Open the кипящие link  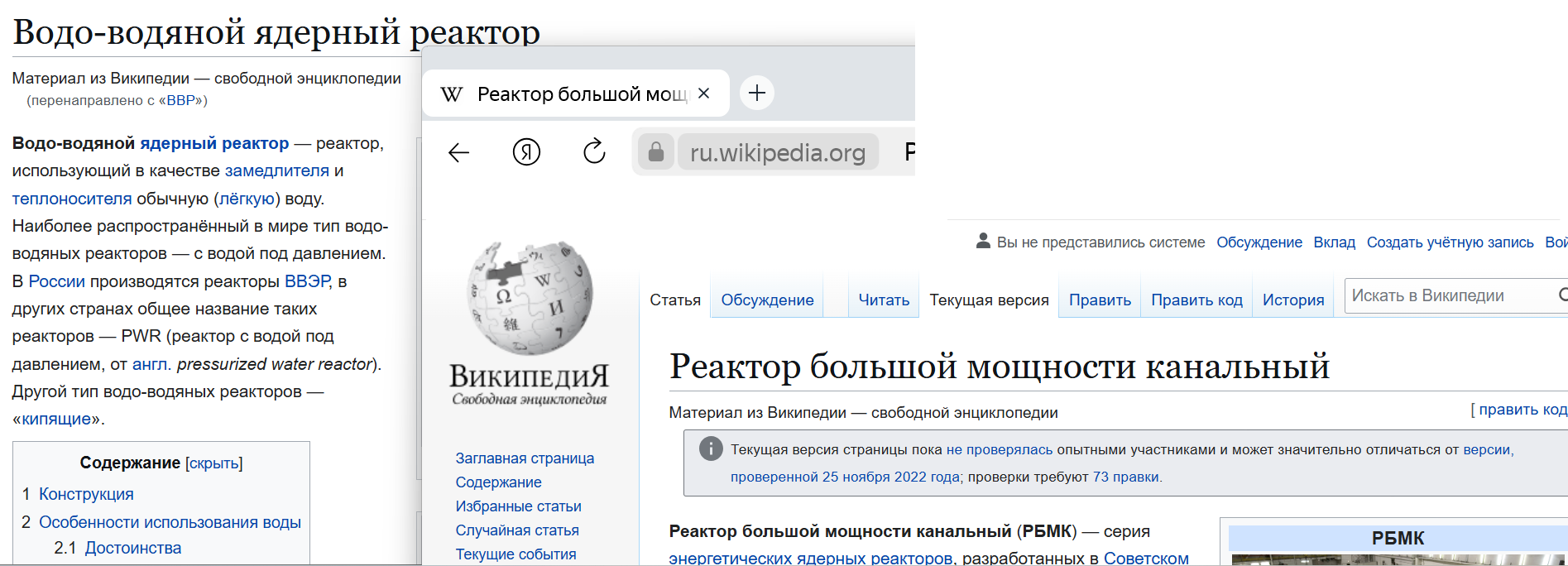coord(56,419)
